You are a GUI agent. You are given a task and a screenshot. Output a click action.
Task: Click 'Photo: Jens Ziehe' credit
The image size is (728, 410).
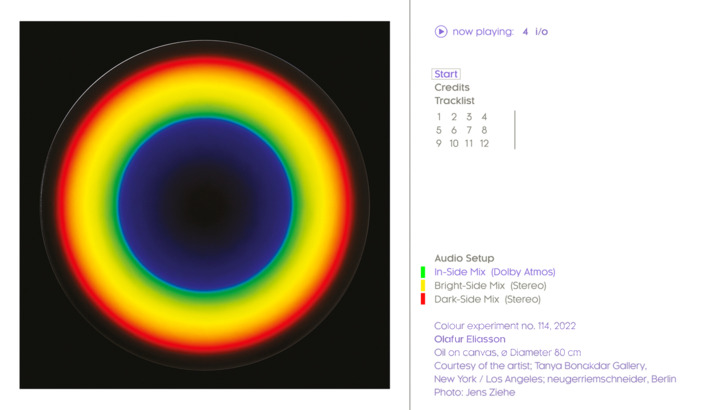pyautogui.click(x=474, y=392)
